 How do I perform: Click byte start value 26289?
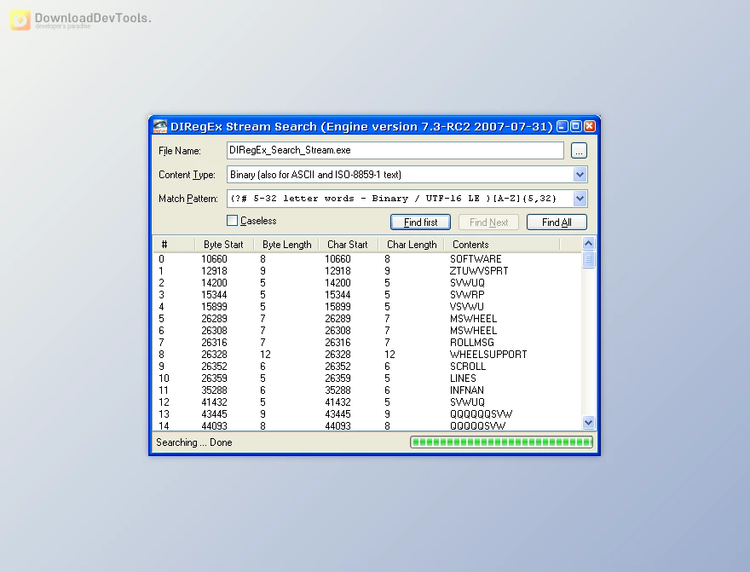214,319
